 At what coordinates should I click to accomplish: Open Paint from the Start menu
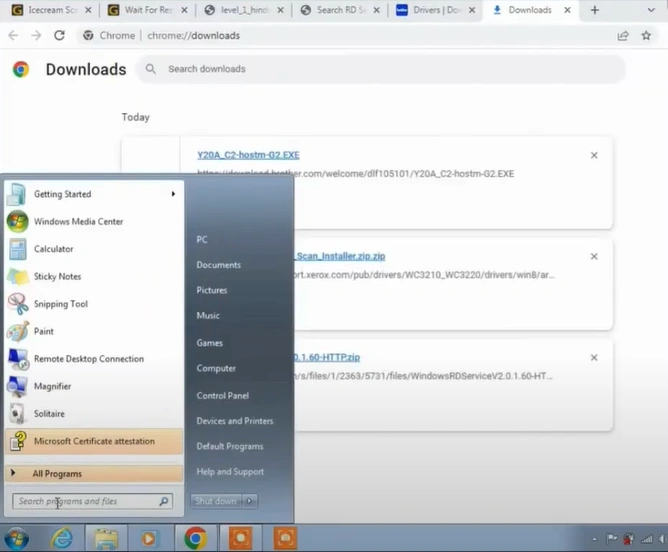pyautogui.click(x=44, y=331)
